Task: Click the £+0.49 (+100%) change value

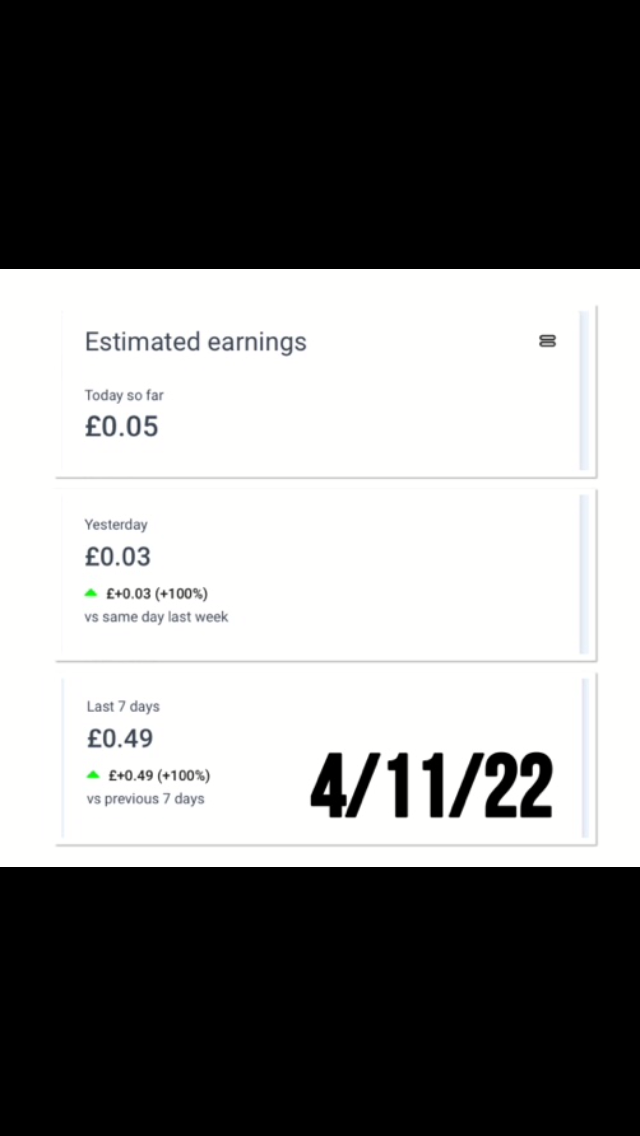Action: (159, 775)
